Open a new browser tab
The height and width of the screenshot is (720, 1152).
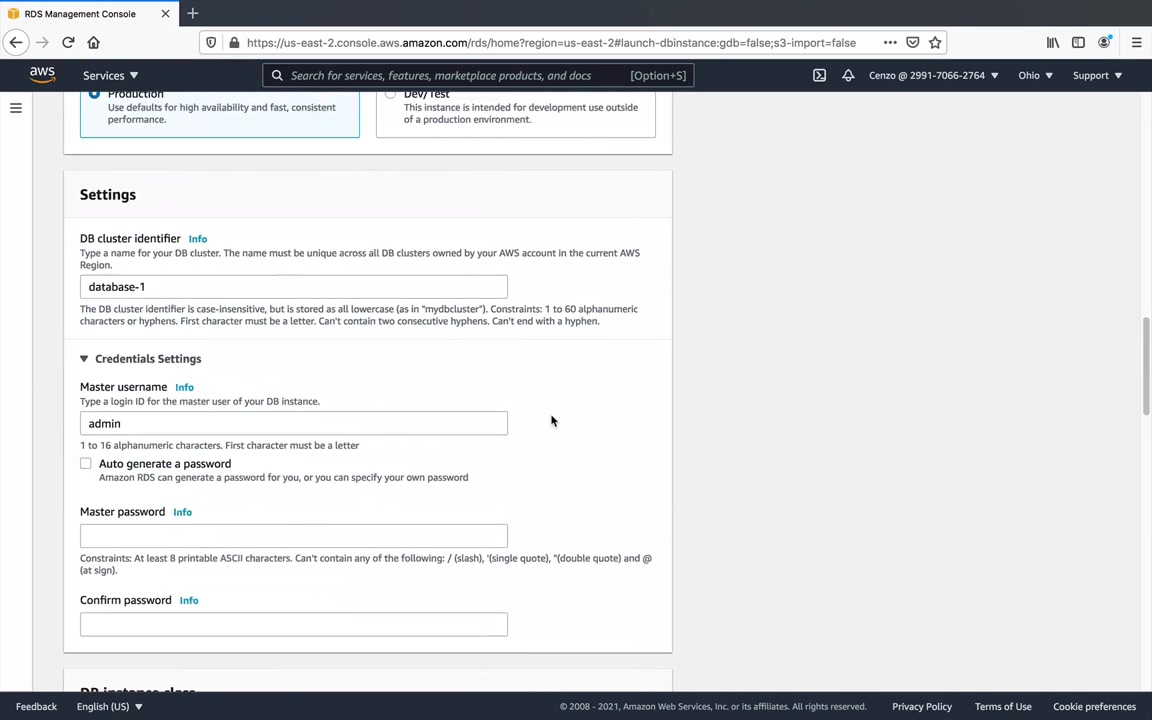point(192,13)
